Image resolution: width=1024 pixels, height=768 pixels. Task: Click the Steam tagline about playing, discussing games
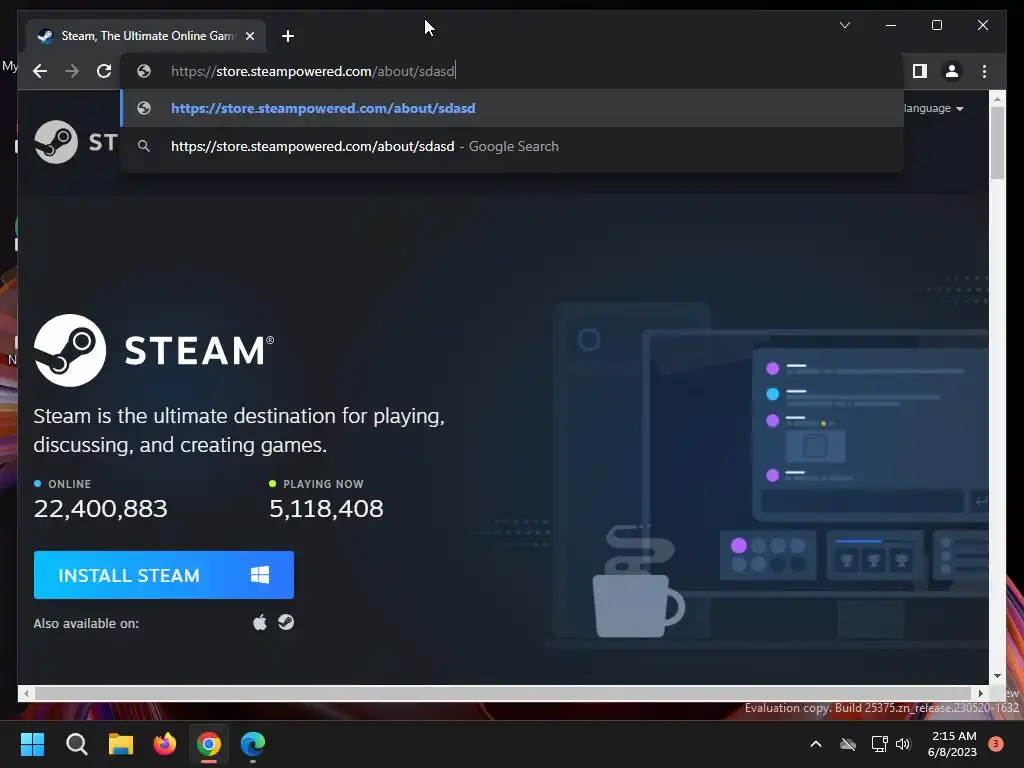239,430
